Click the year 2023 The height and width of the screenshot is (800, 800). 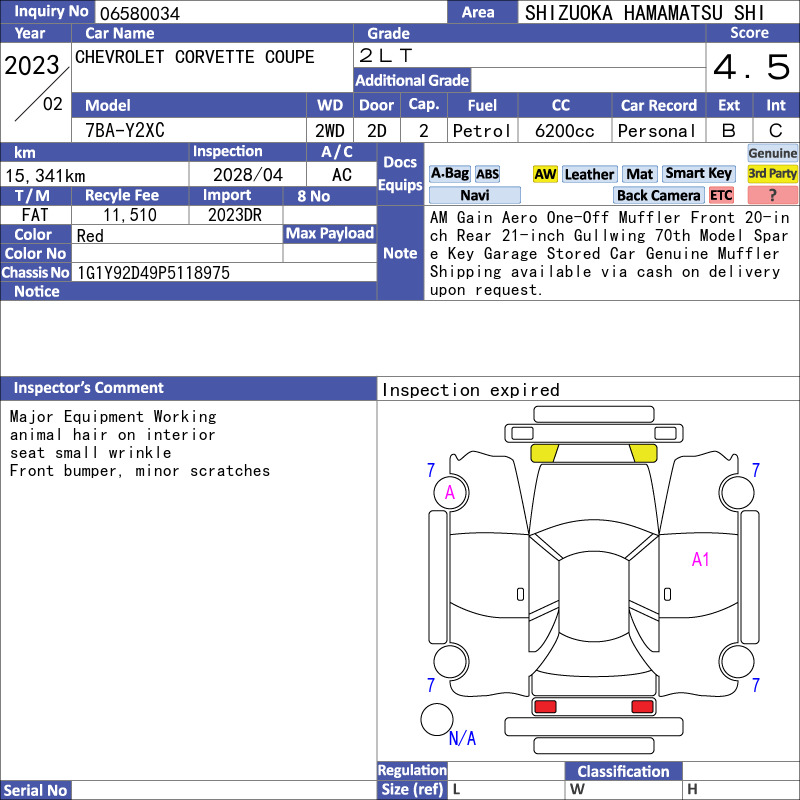point(32,65)
